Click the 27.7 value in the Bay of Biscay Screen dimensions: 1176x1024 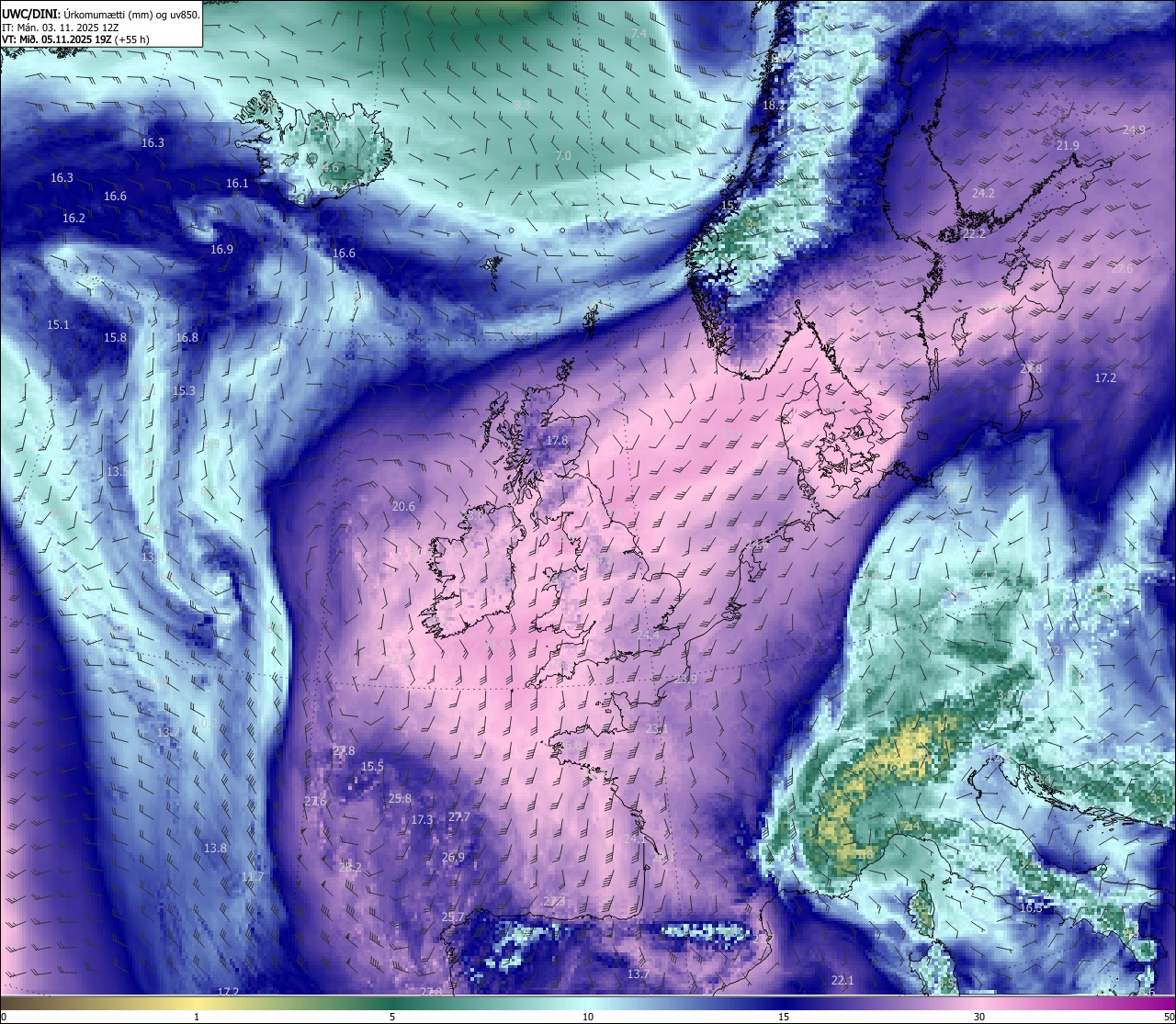click(458, 816)
